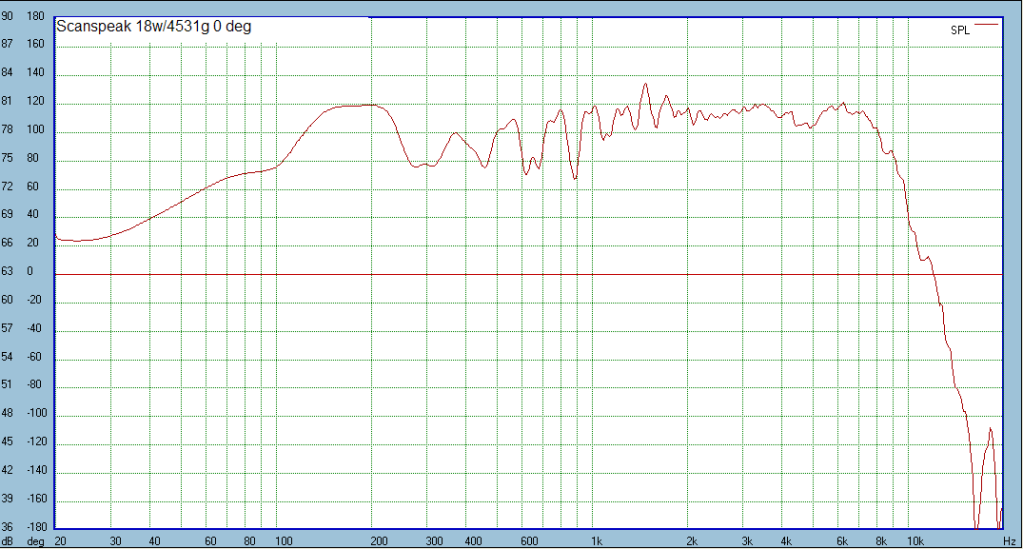Select the 42 dB axis label
This screenshot has width=1023, height=549.
coord(7,470)
